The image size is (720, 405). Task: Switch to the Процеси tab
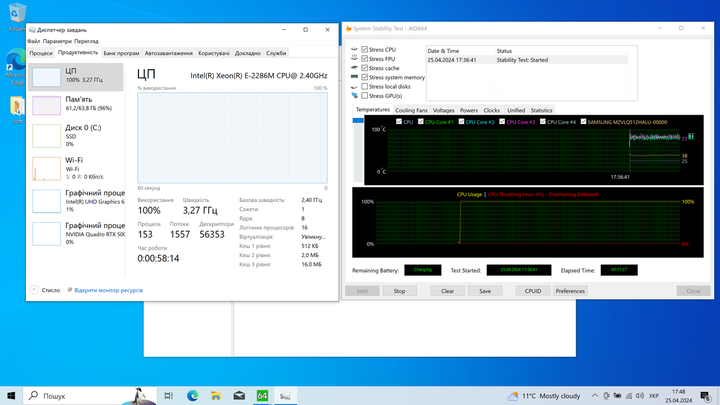(x=41, y=53)
